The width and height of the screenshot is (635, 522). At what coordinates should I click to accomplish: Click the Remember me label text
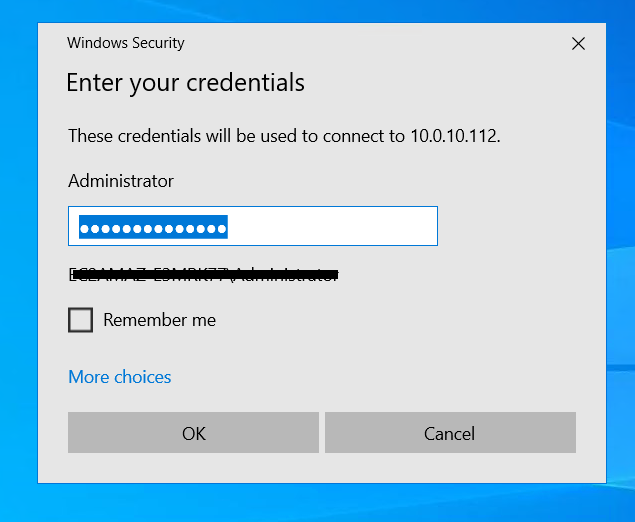[159, 321]
